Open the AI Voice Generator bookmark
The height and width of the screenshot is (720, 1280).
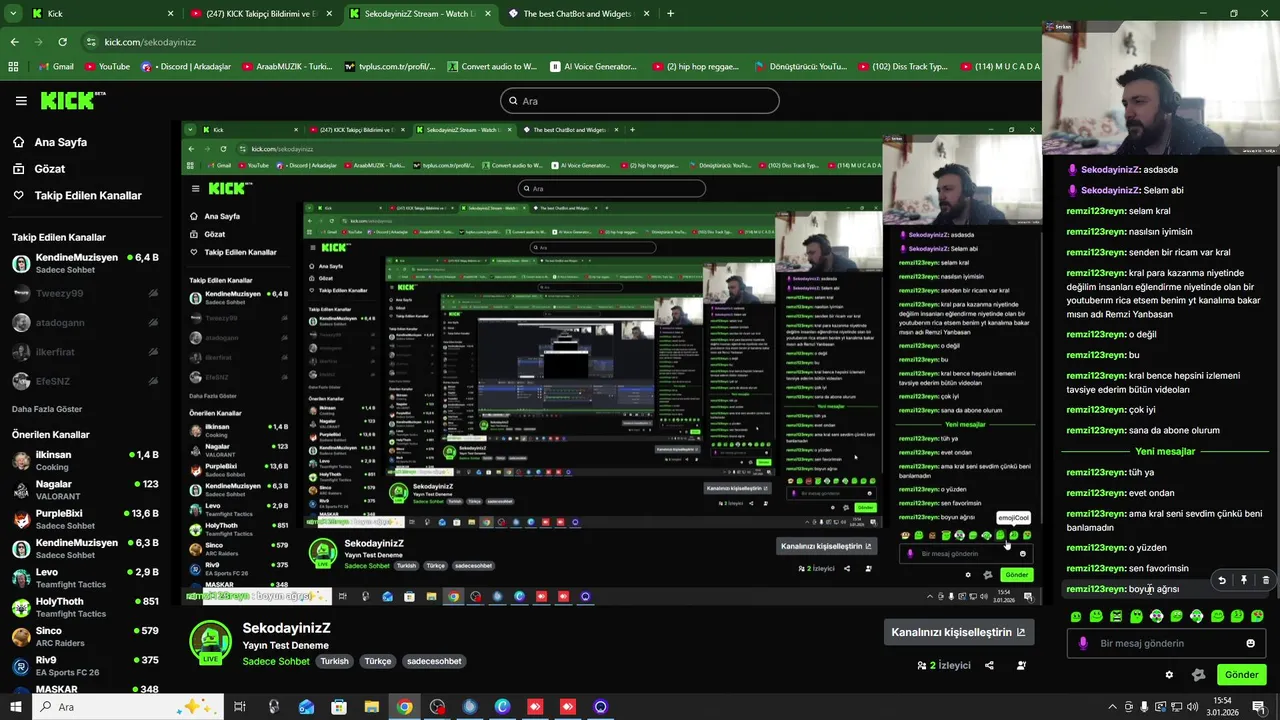pos(594,67)
